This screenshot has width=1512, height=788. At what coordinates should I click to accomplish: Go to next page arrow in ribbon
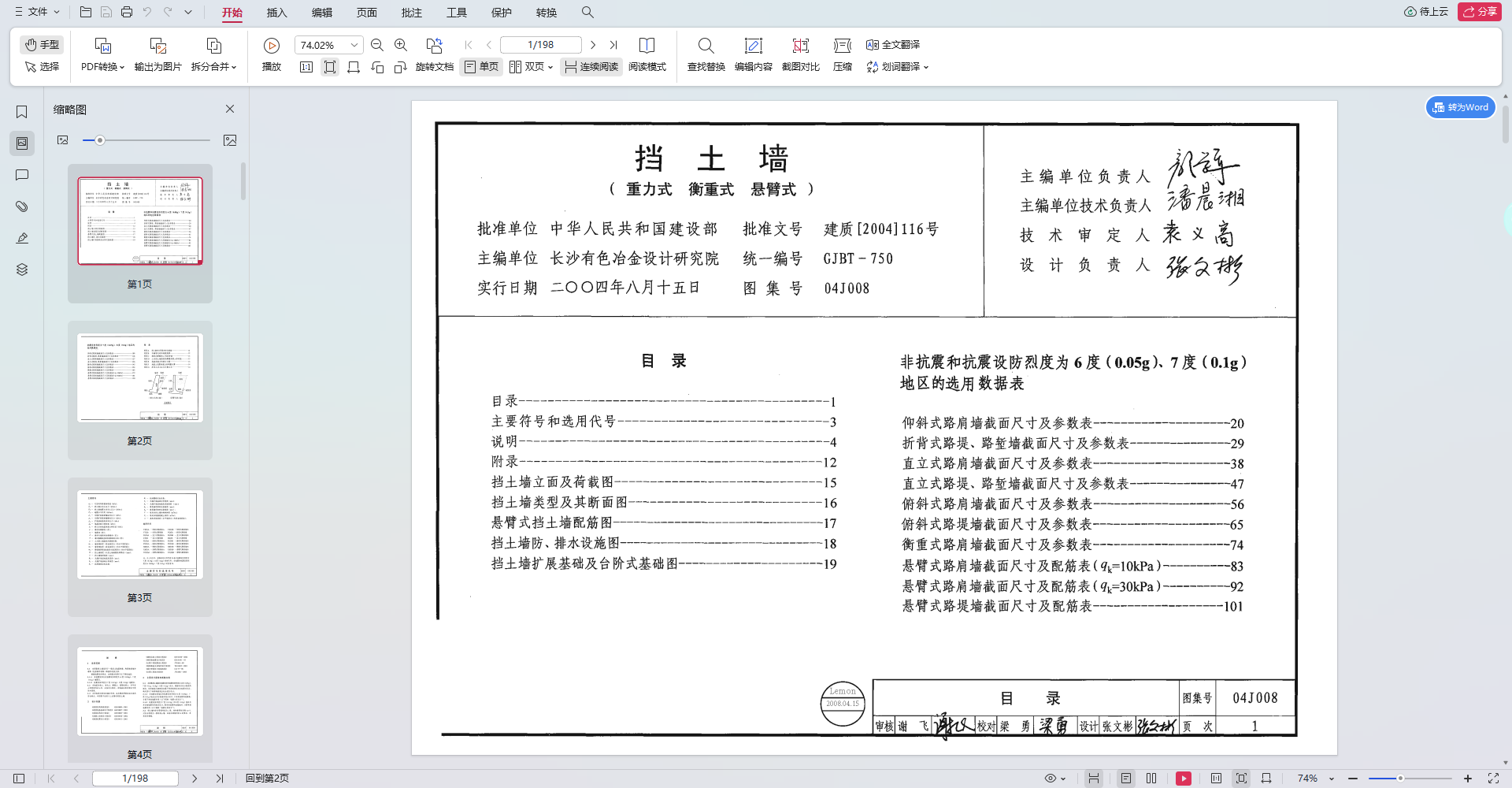[593, 45]
